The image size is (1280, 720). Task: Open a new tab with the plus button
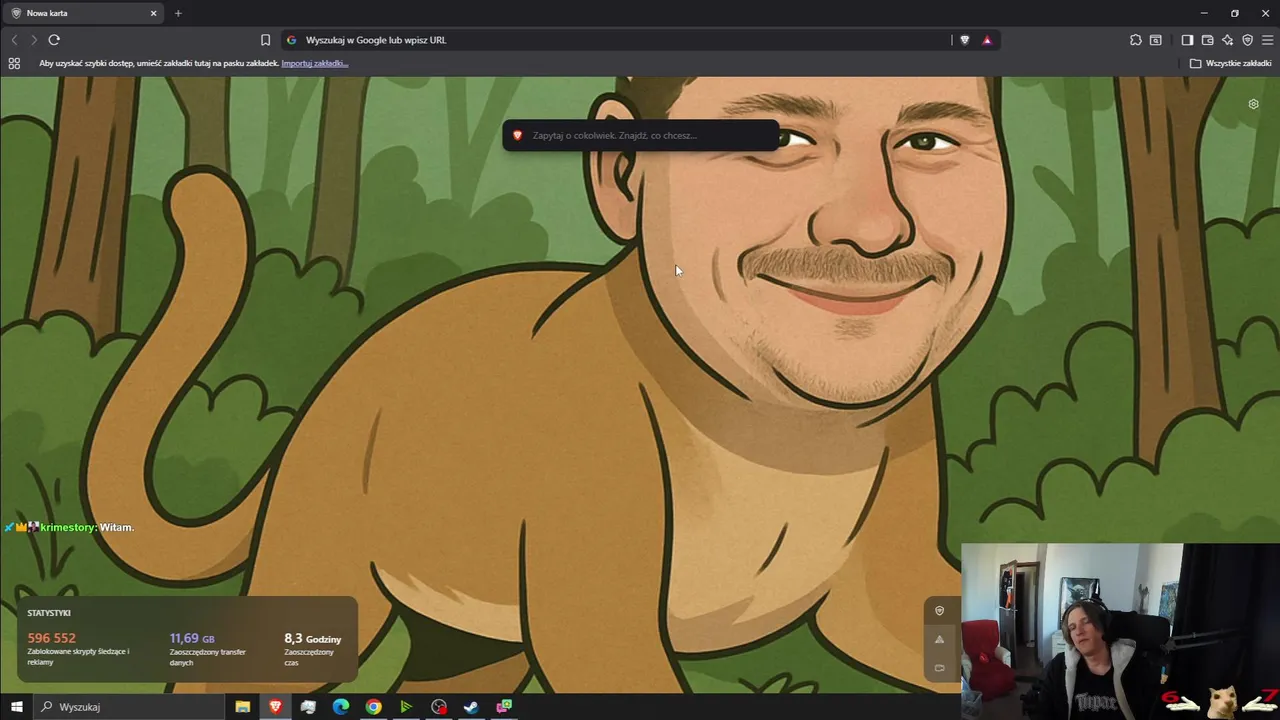178,13
